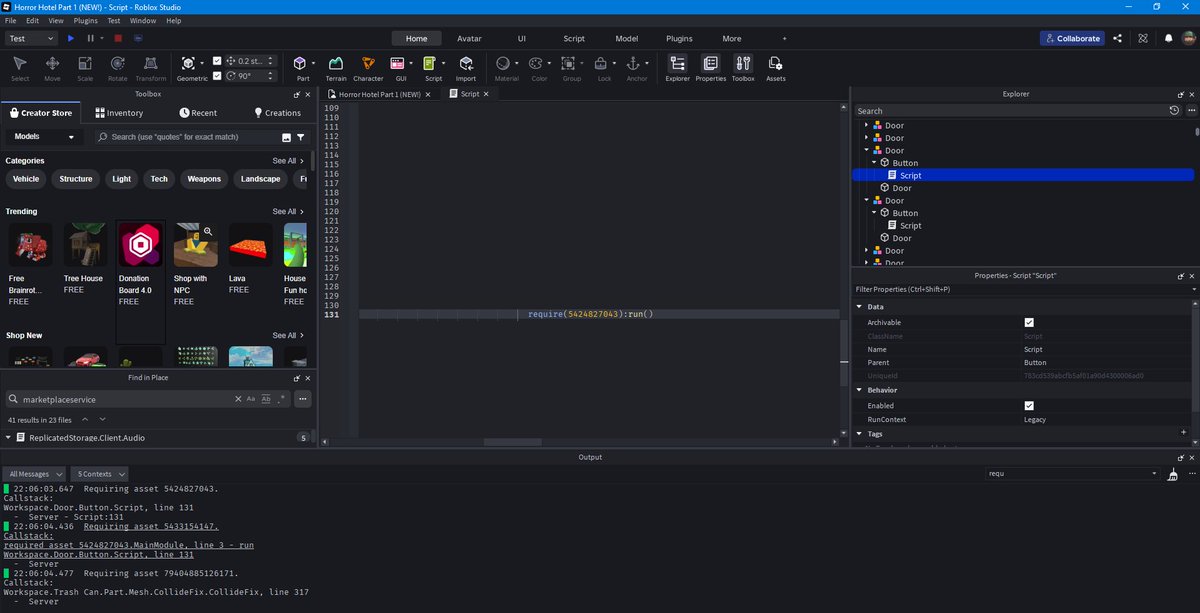Open the Plugins ribbon tab
This screenshot has height=613, width=1200.
click(x=679, y=38)
